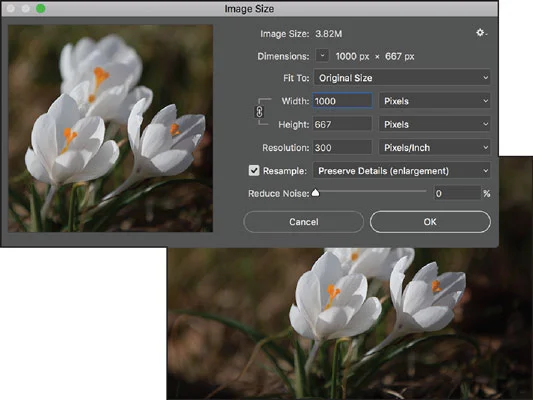The width and height of the screenshot is (533, 400).
Task: Click the Width input field showing 1000
Action: click(342, 101)
